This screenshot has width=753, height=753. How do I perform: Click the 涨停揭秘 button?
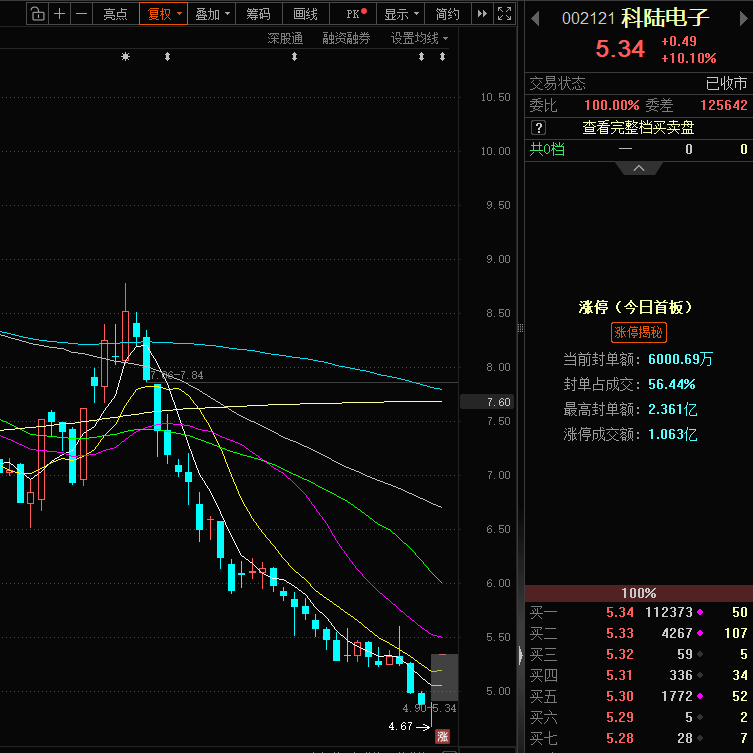point(639,332)
